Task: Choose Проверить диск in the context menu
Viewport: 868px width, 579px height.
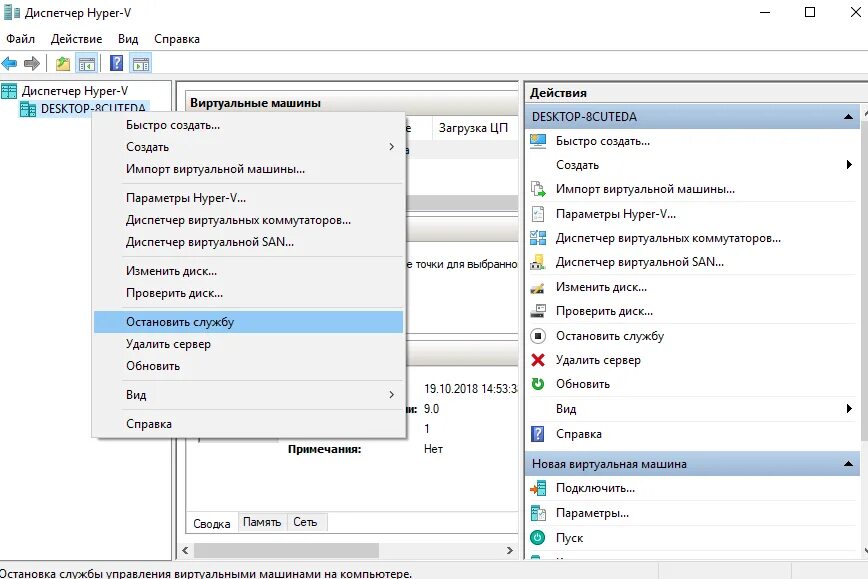Action: [x=249, y=293]
